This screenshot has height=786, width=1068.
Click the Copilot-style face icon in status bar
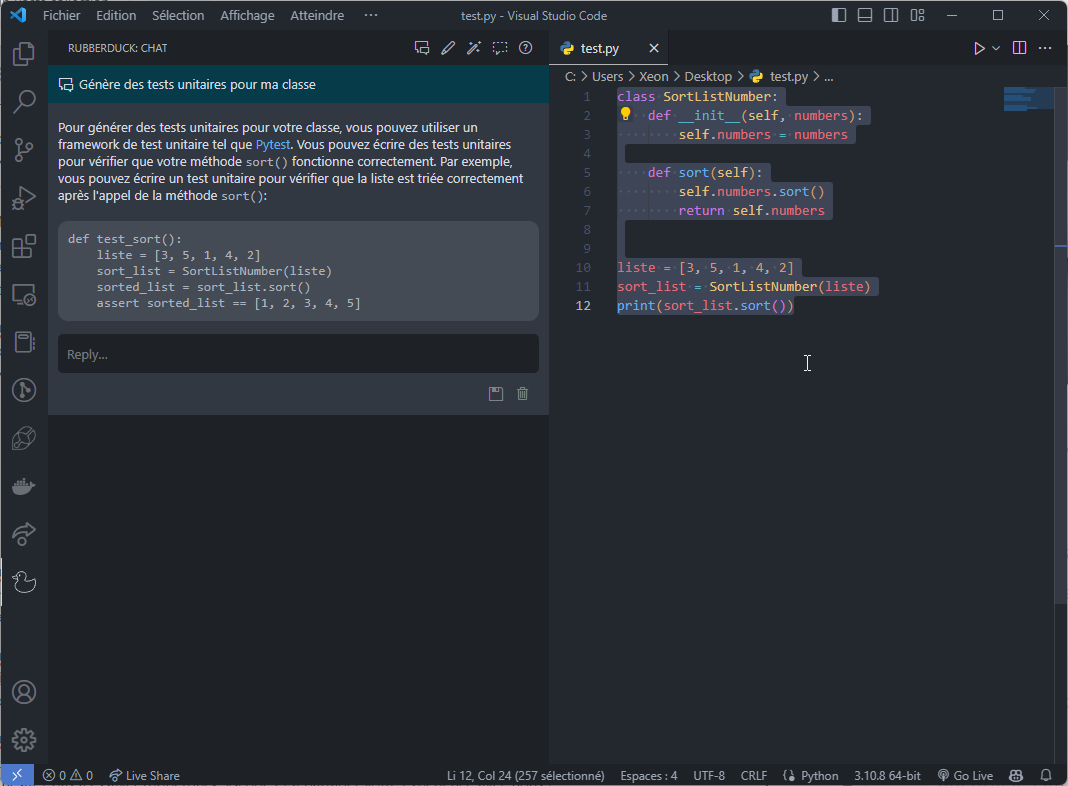[x=1016, y=775]
